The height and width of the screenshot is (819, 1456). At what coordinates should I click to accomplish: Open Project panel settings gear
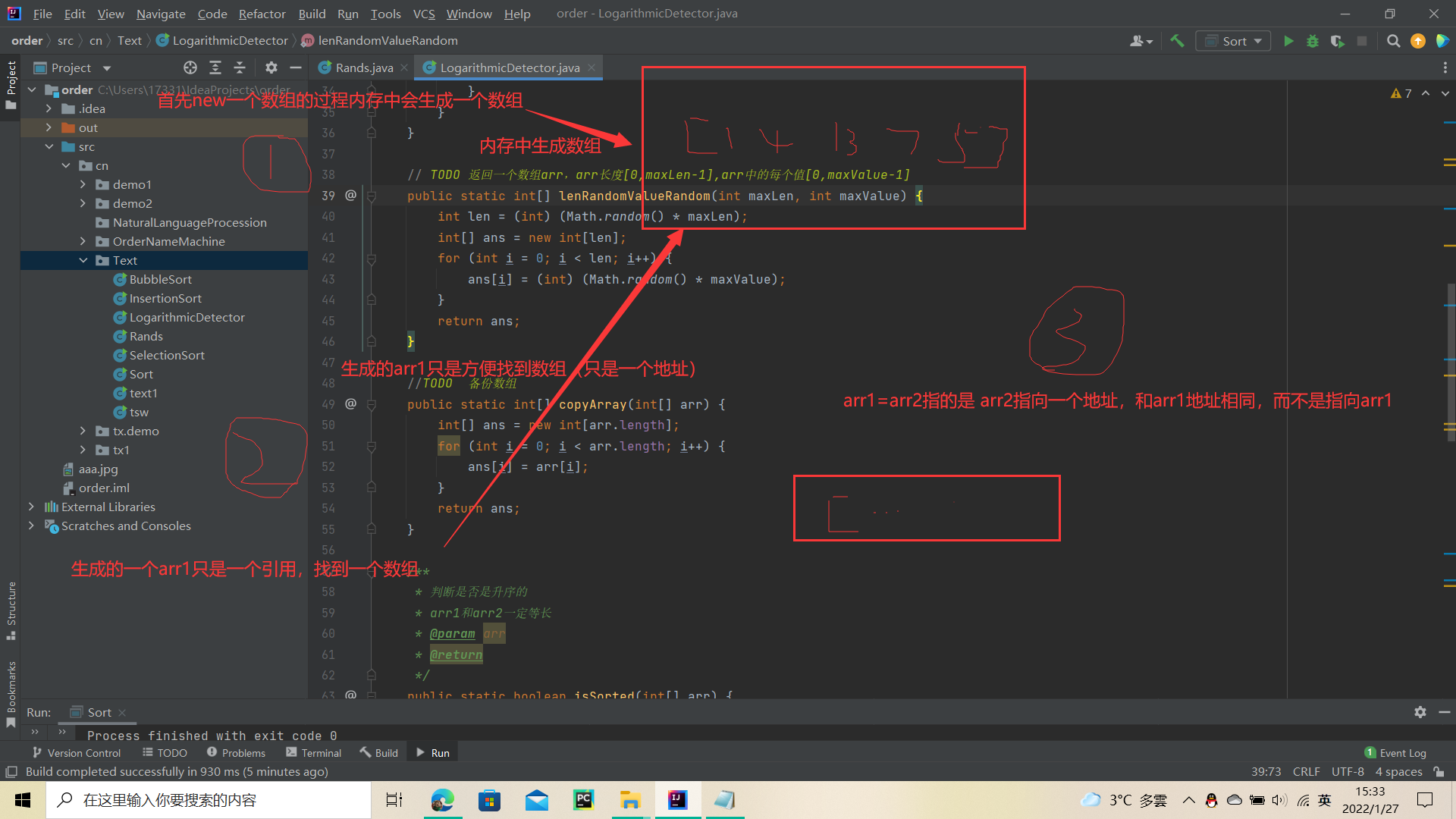pos(271,68)
